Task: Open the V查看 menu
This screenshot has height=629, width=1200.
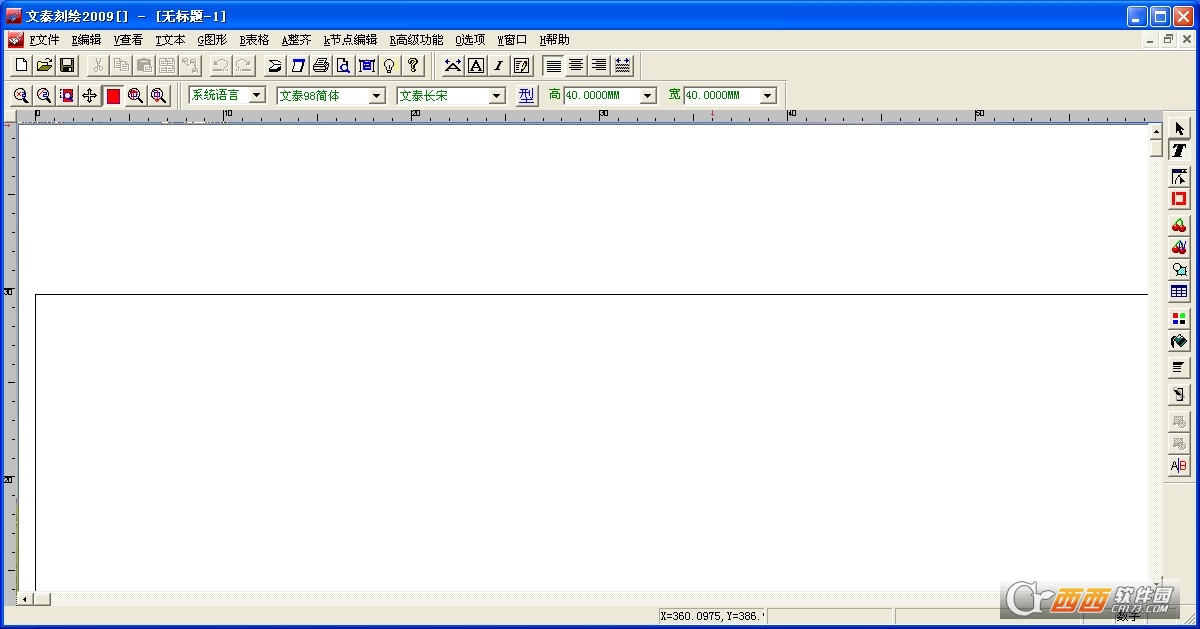Action: [x=128, y=40]
